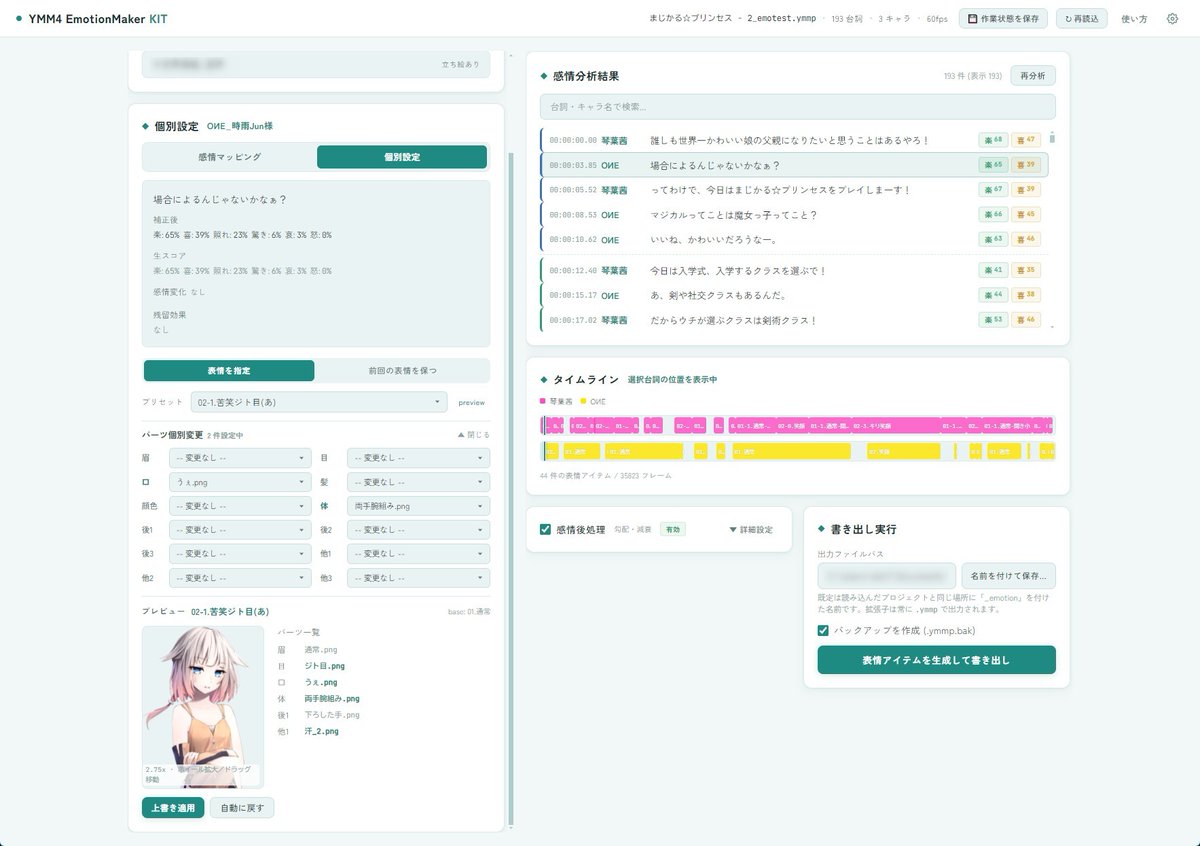Open the 顔色 part dropdown
Image resolution: width=1200 pixels, height=846 pixels.
[240, 506]
